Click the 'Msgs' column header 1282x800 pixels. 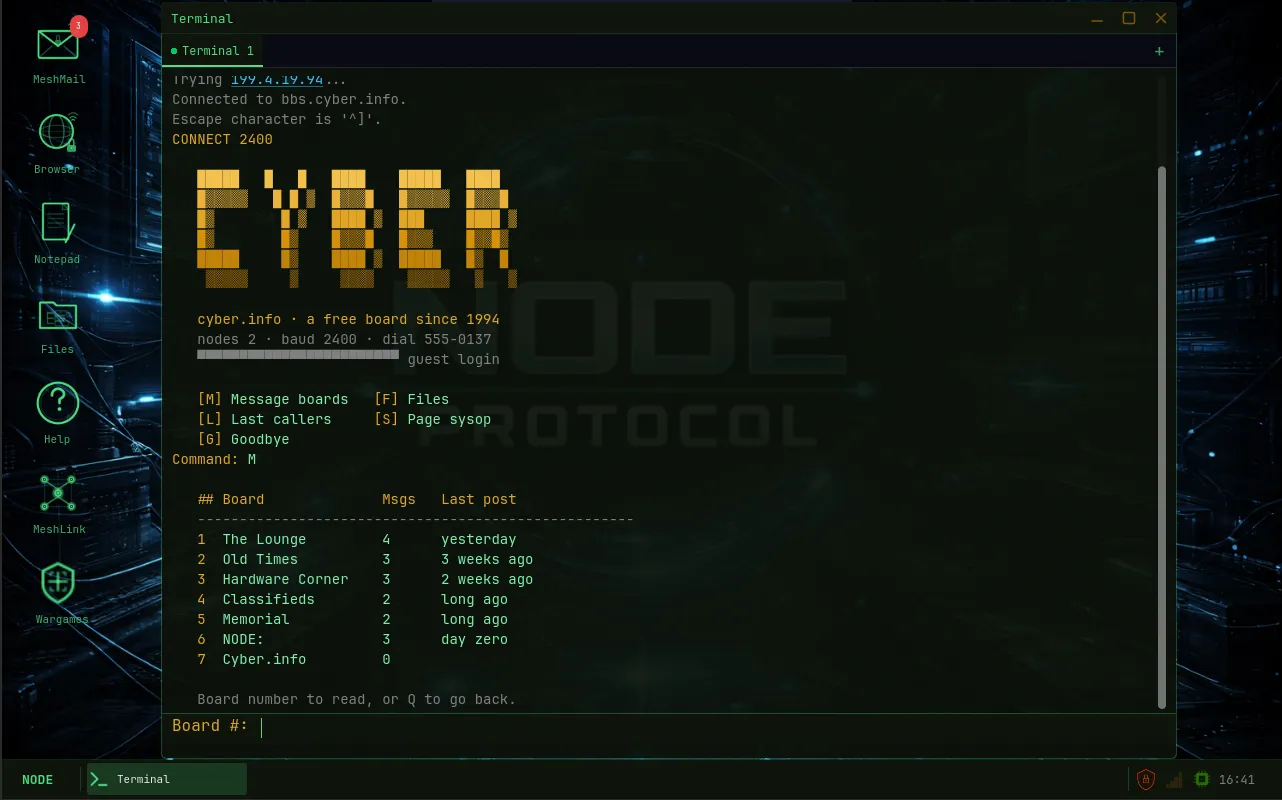399,499
